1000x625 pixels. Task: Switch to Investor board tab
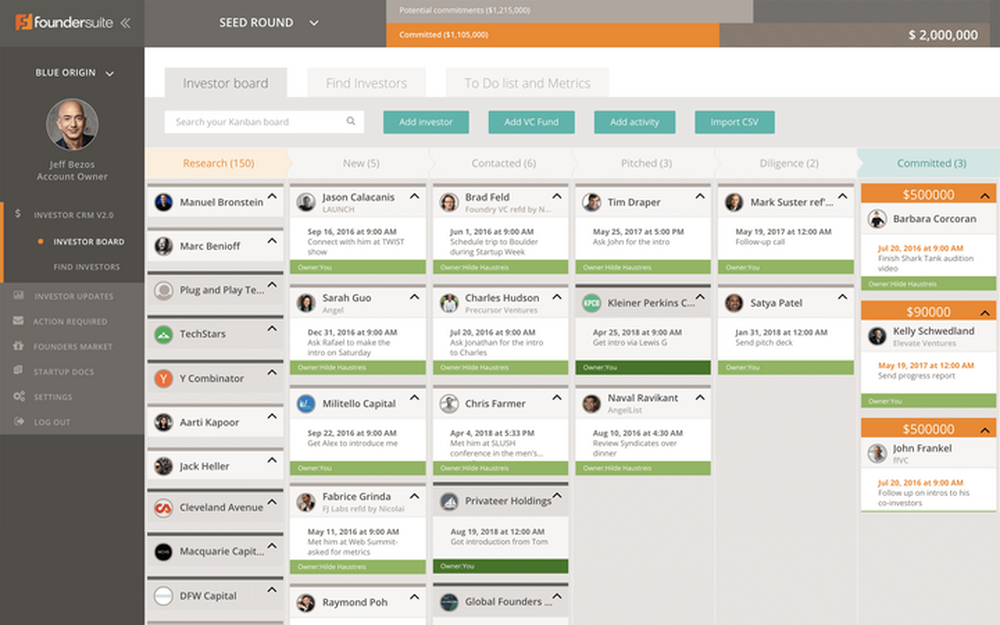(226, 83)
